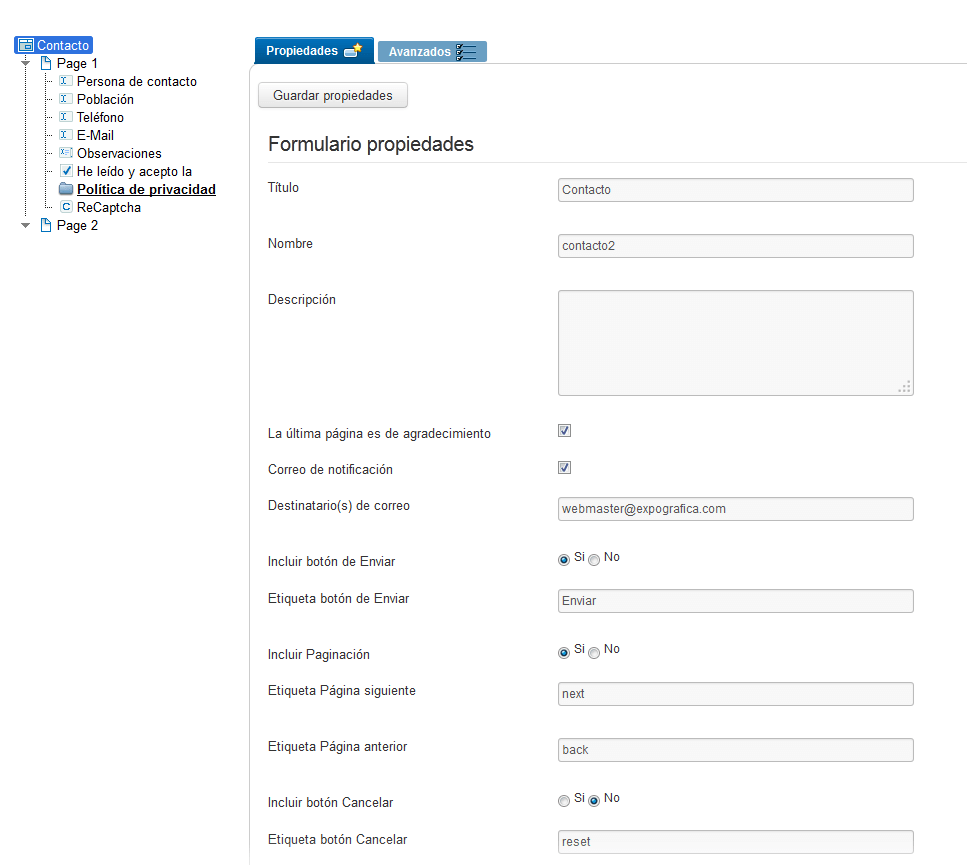
Task: Select Población tree item
Action: (105, 99)
